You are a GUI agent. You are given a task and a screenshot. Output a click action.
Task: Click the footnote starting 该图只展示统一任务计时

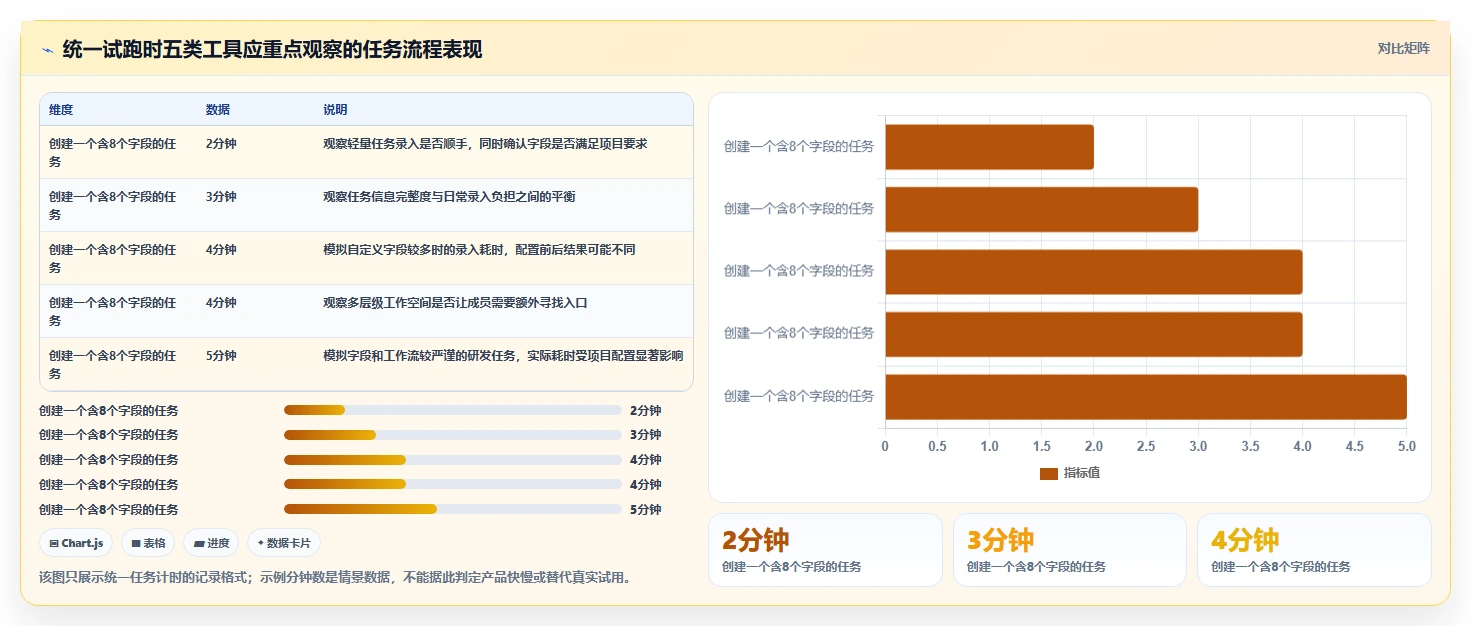[335, 578]
